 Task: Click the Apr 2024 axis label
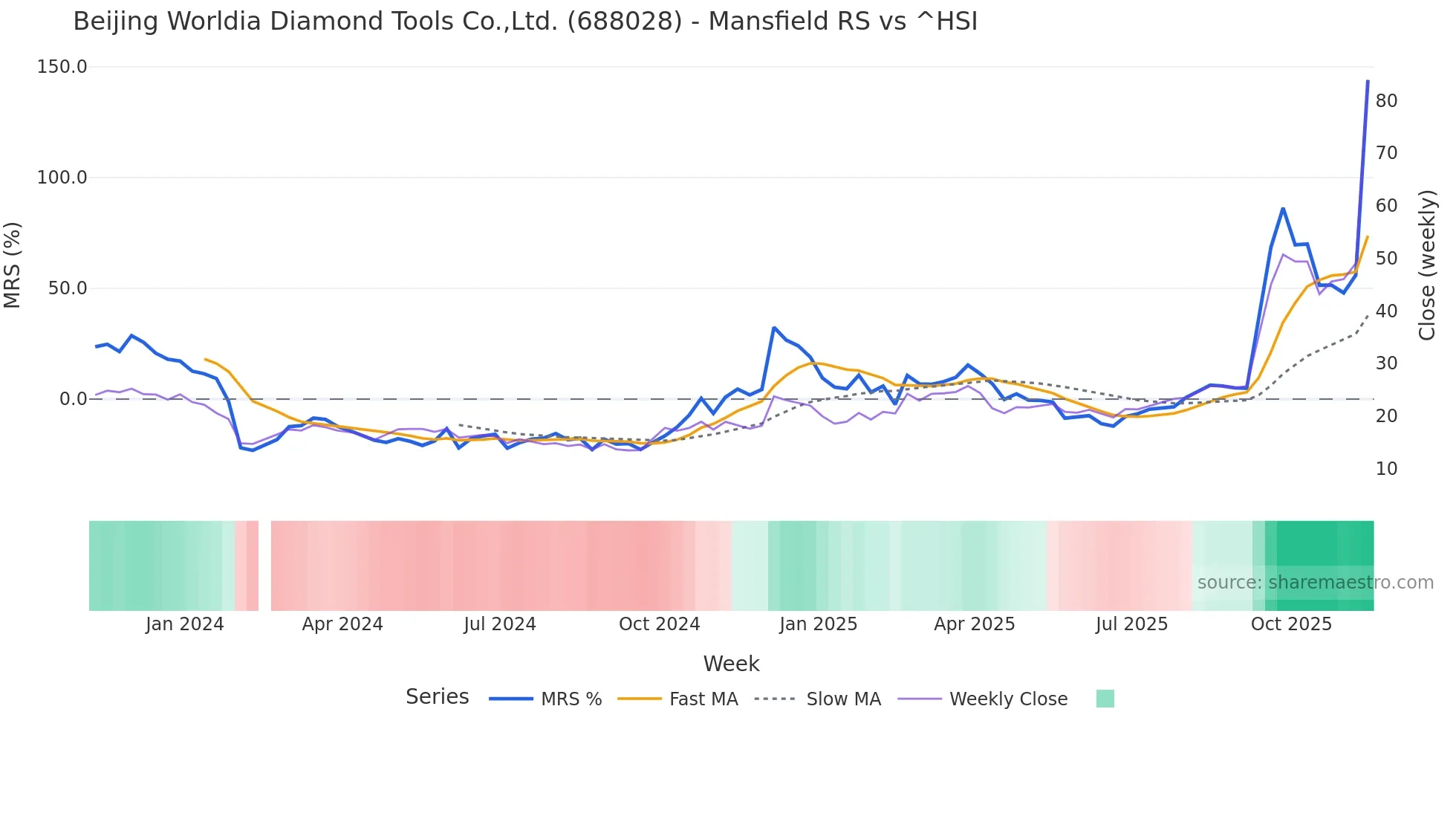pyautogui.click(x=342, y=624)
